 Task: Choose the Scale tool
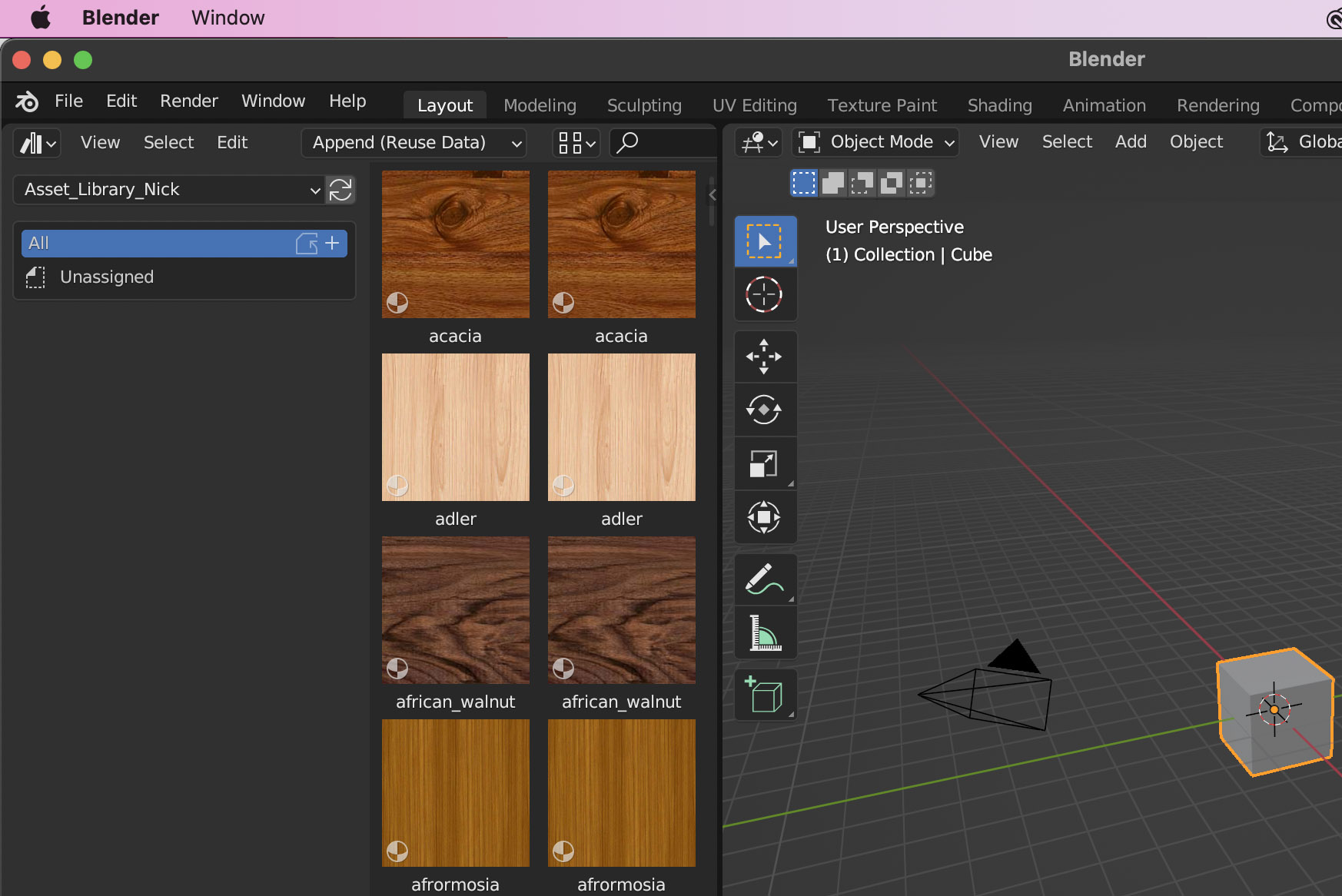(764, 463)
